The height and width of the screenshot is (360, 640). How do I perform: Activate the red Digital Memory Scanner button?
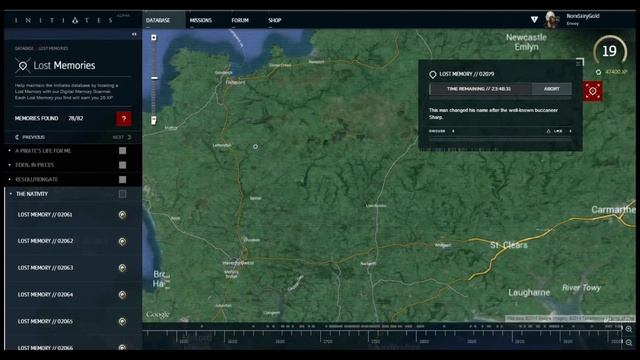[593, 91]
